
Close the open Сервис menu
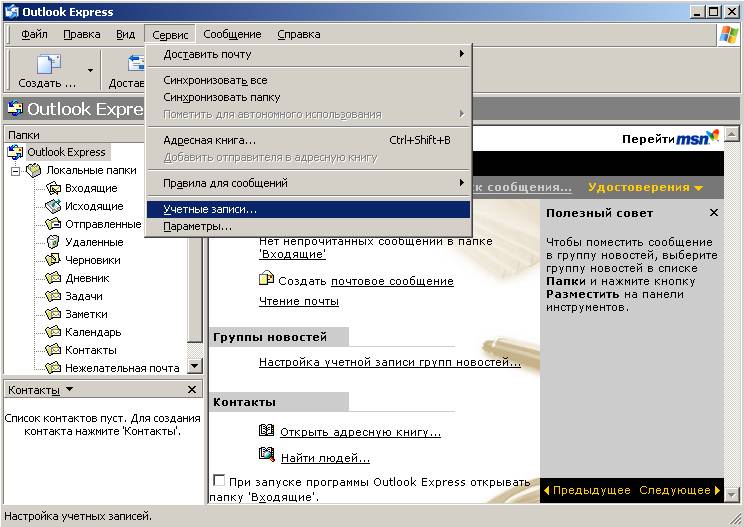pyautogui.click(x=170, y=35)
